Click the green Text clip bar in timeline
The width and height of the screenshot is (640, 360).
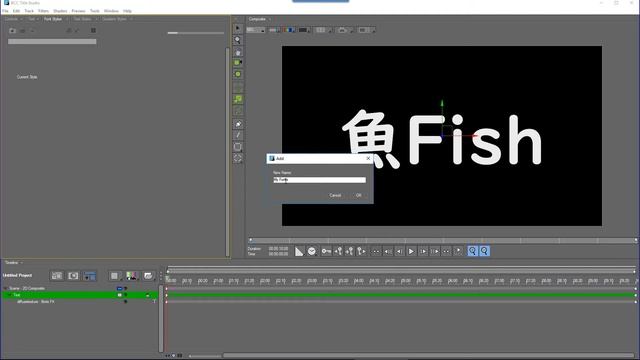[x=401, y=295]
